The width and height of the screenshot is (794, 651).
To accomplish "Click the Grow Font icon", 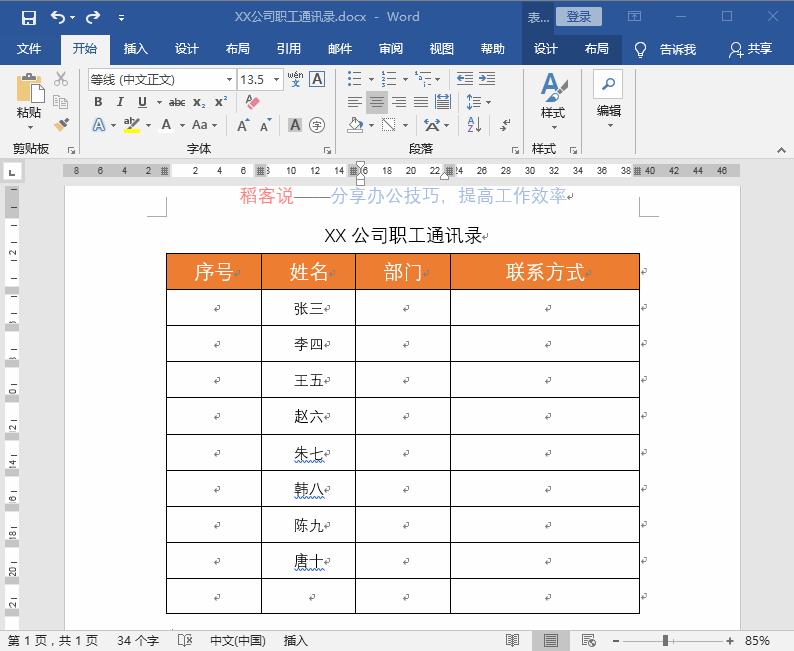I will pyautogui.click(x=243, y=125).
